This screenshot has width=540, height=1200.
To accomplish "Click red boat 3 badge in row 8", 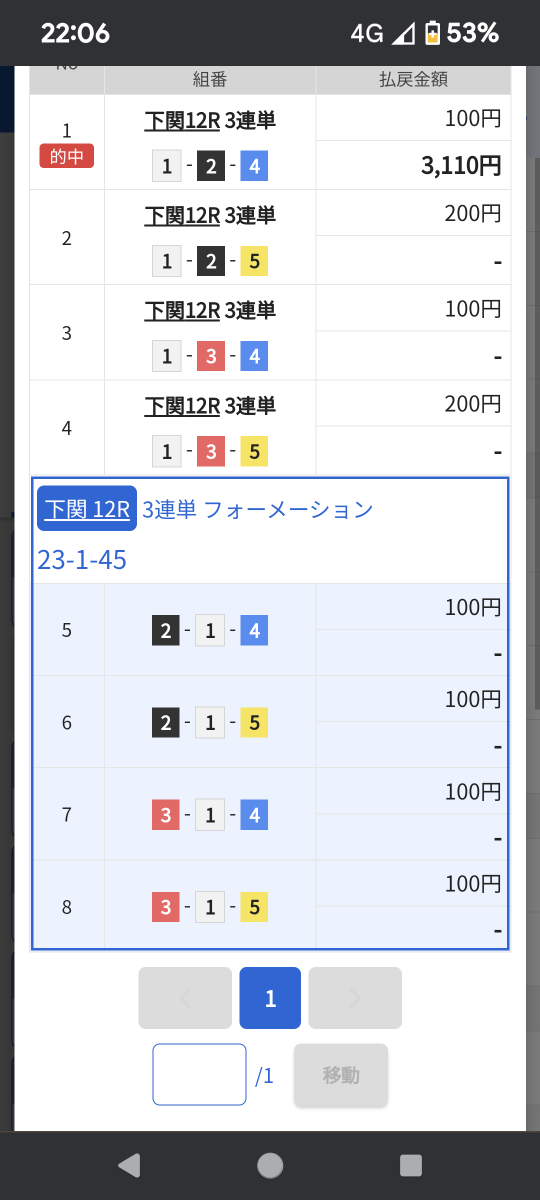I will pos(166,908).
